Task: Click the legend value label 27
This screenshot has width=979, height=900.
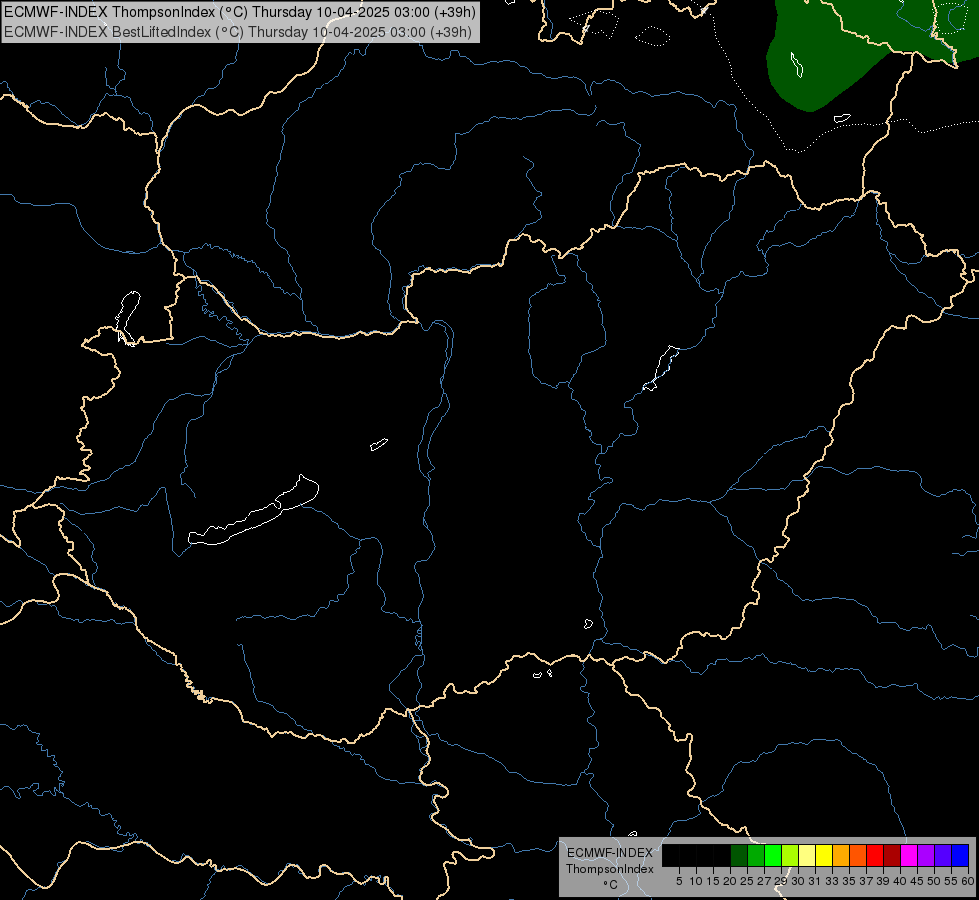Action: (x=764, y=881)
